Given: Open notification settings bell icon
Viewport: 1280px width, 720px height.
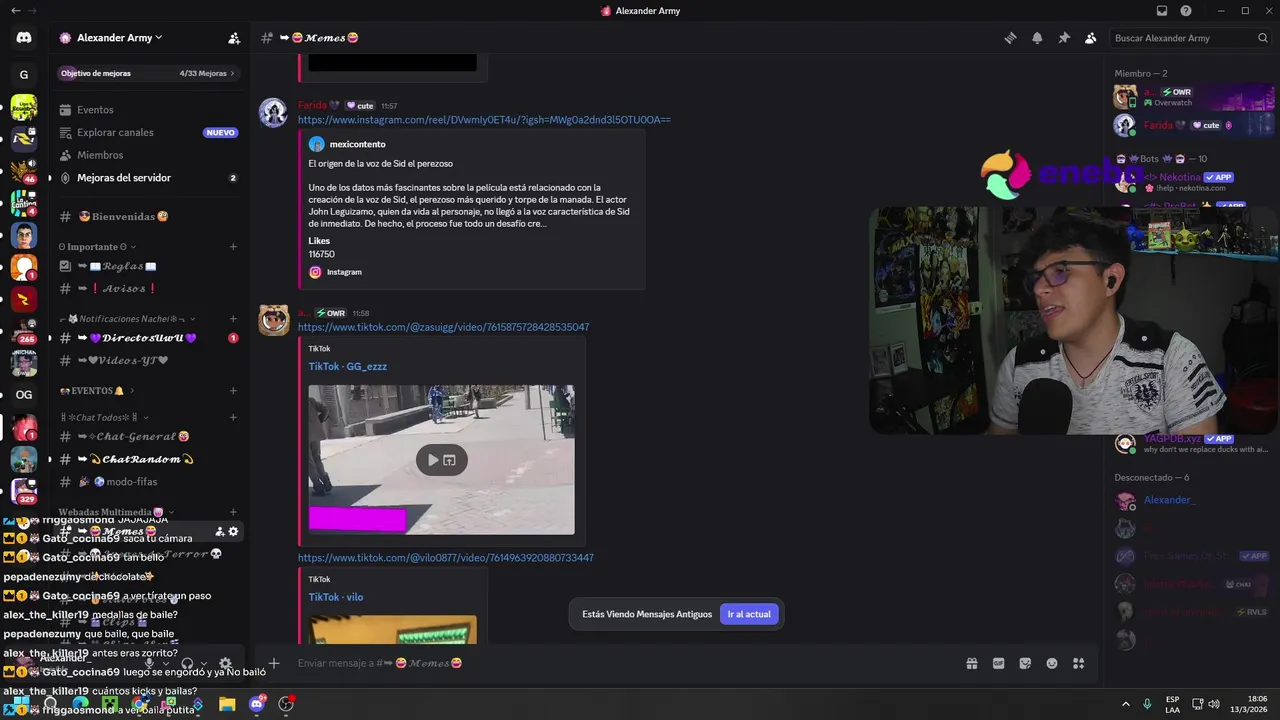Looking at the screenshot, I should [1037, 38].
